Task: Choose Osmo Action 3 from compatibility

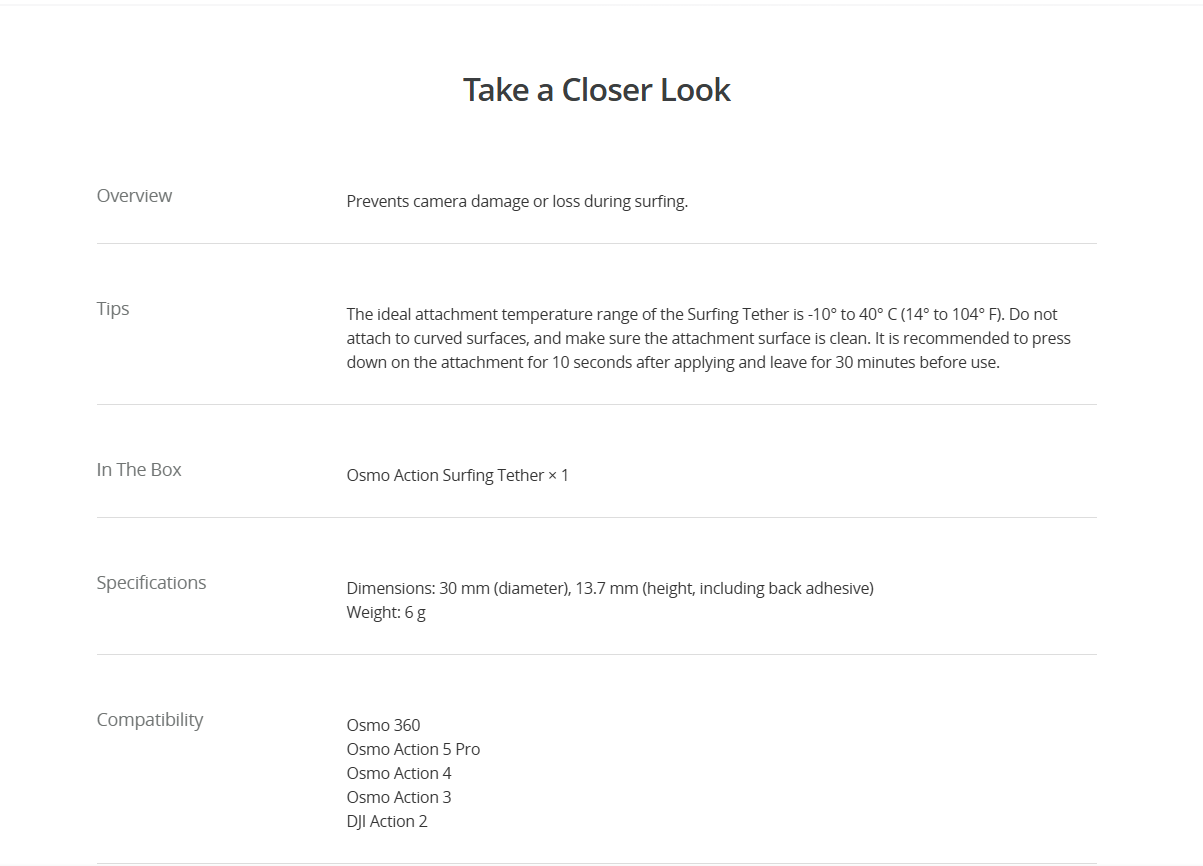Action: pos(399,797)
